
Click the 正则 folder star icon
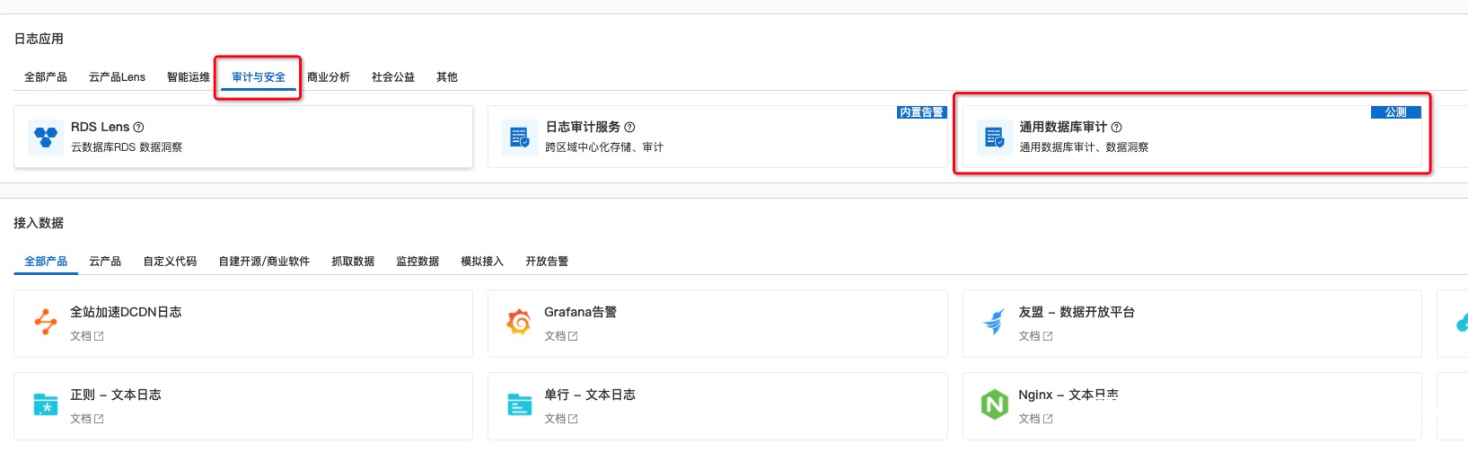(45, 405)
